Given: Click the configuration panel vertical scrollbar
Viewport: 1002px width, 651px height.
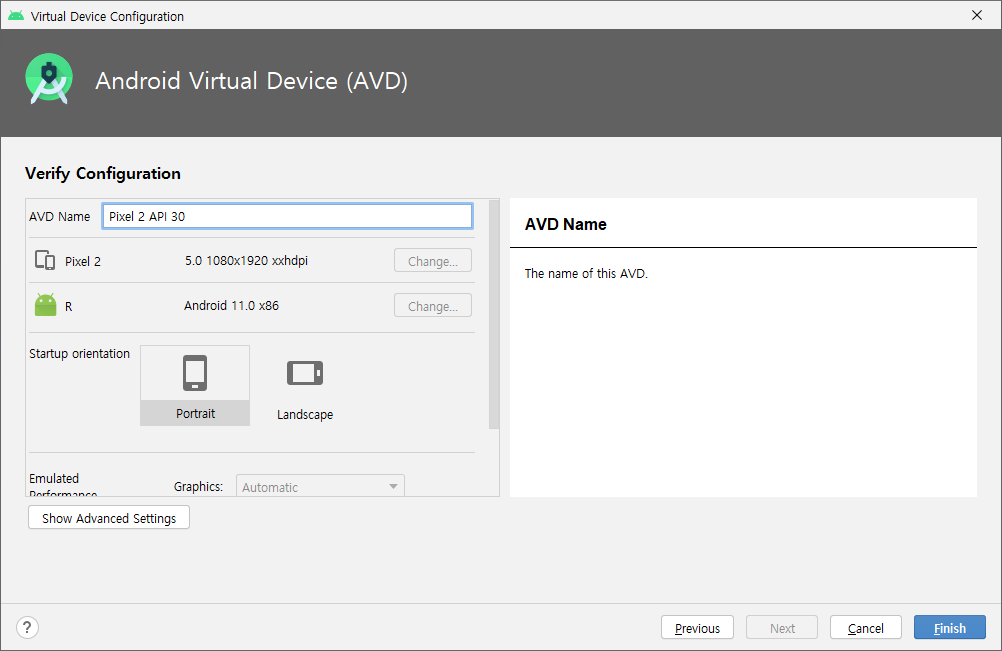Looking at the screenshot, I should tap(494, 314).
